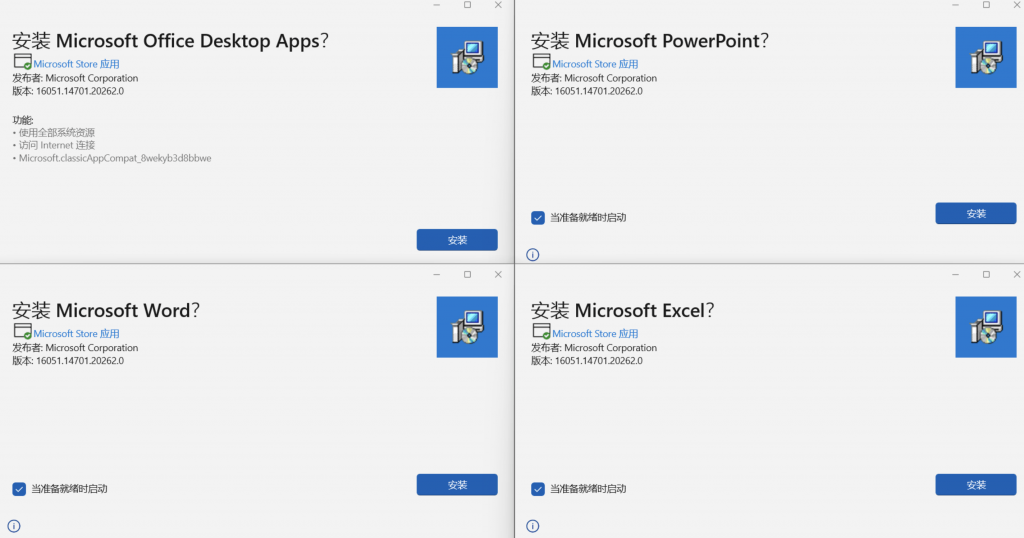Image resolution: width=1024 pixels, height=538 pixels.
Task: Maximize the Office Desktop Apps installer window
Action: (468, 5)
